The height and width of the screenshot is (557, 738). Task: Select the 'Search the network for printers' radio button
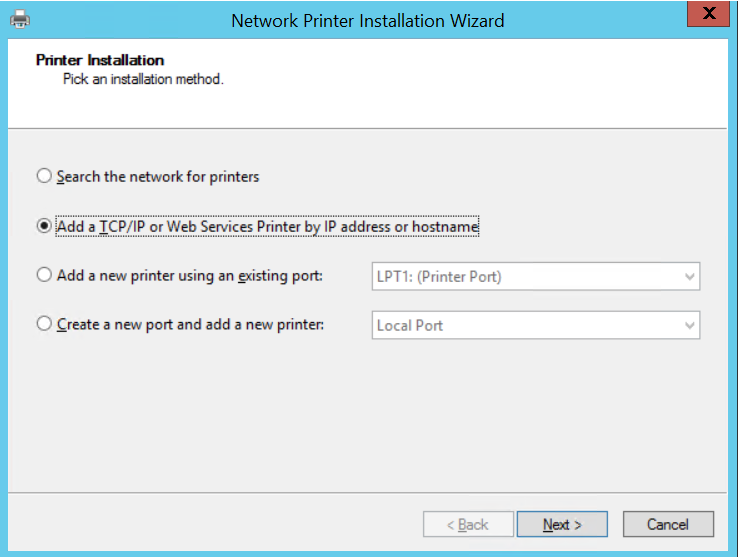coord(44,176)
